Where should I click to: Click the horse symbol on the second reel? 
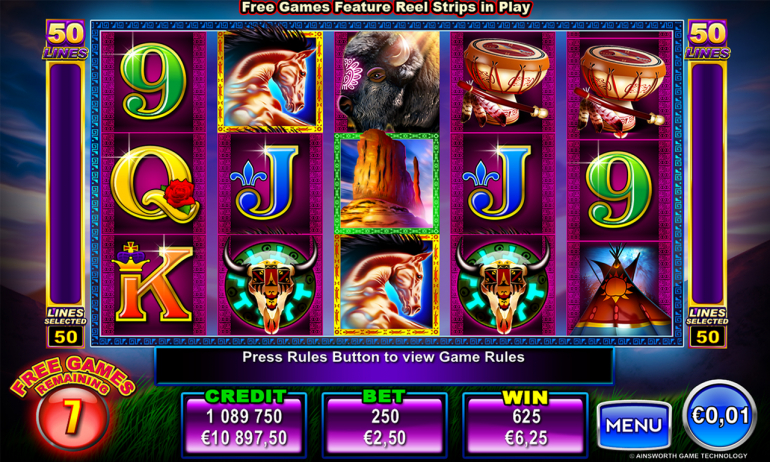click(271, 82)
